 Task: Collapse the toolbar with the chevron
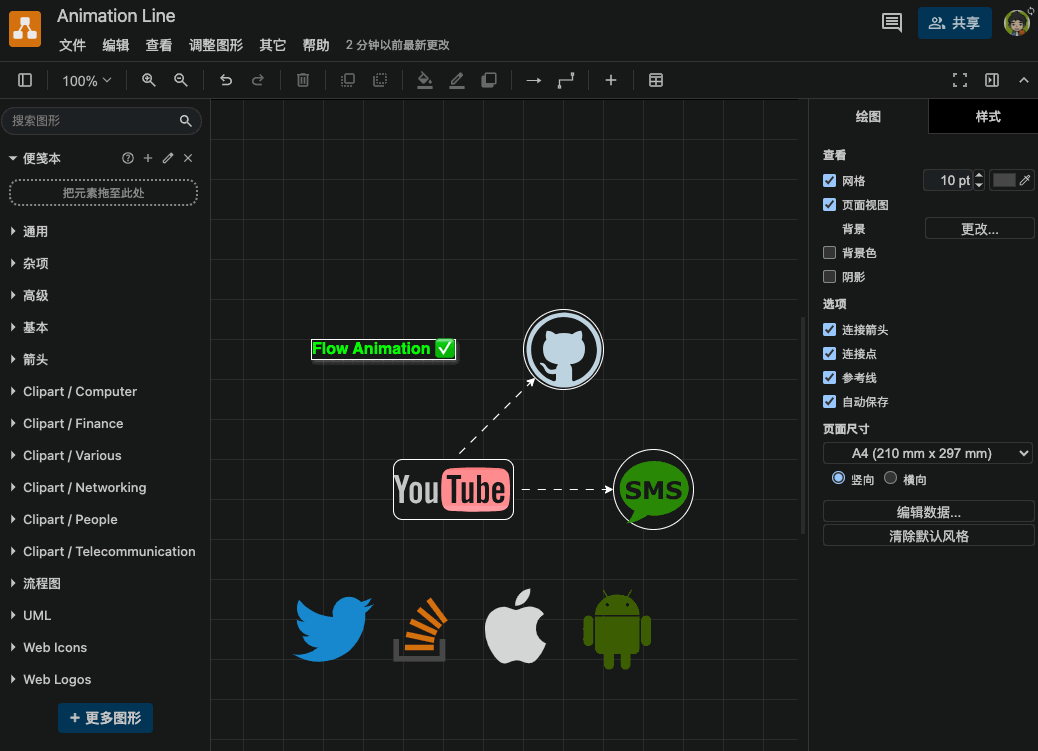point(1023,80)
